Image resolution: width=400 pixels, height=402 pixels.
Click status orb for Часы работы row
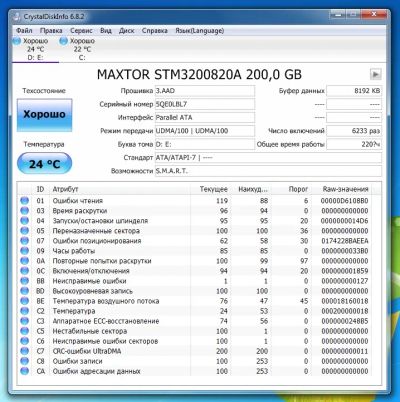point(24,251)
